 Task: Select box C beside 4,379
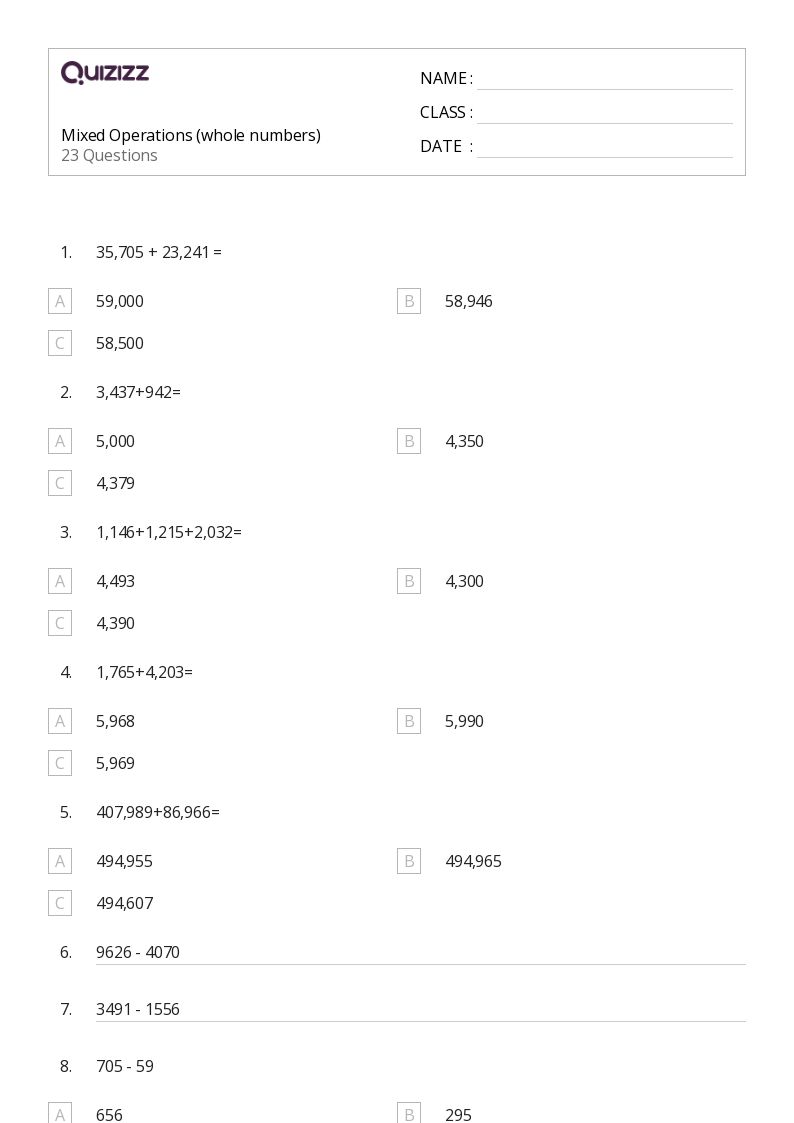click(x=60, y=483)
